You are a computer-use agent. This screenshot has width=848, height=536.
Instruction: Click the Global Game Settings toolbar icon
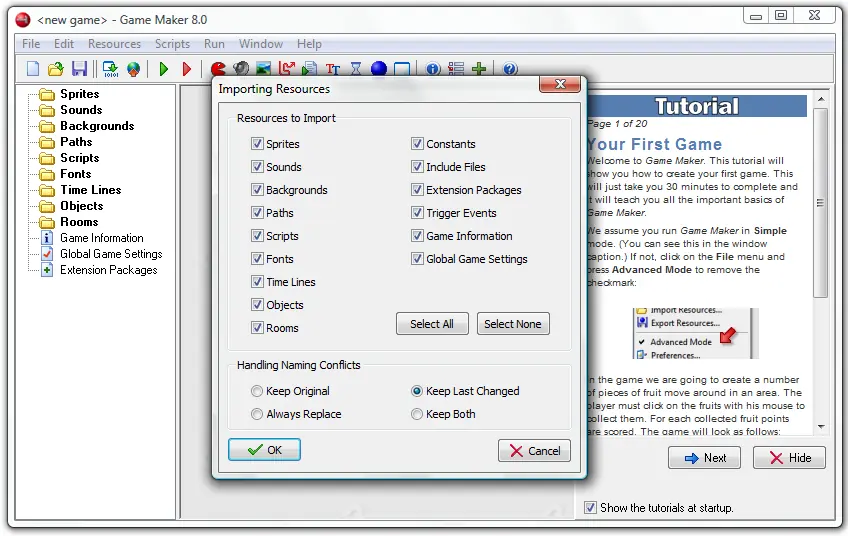[456, 69]
